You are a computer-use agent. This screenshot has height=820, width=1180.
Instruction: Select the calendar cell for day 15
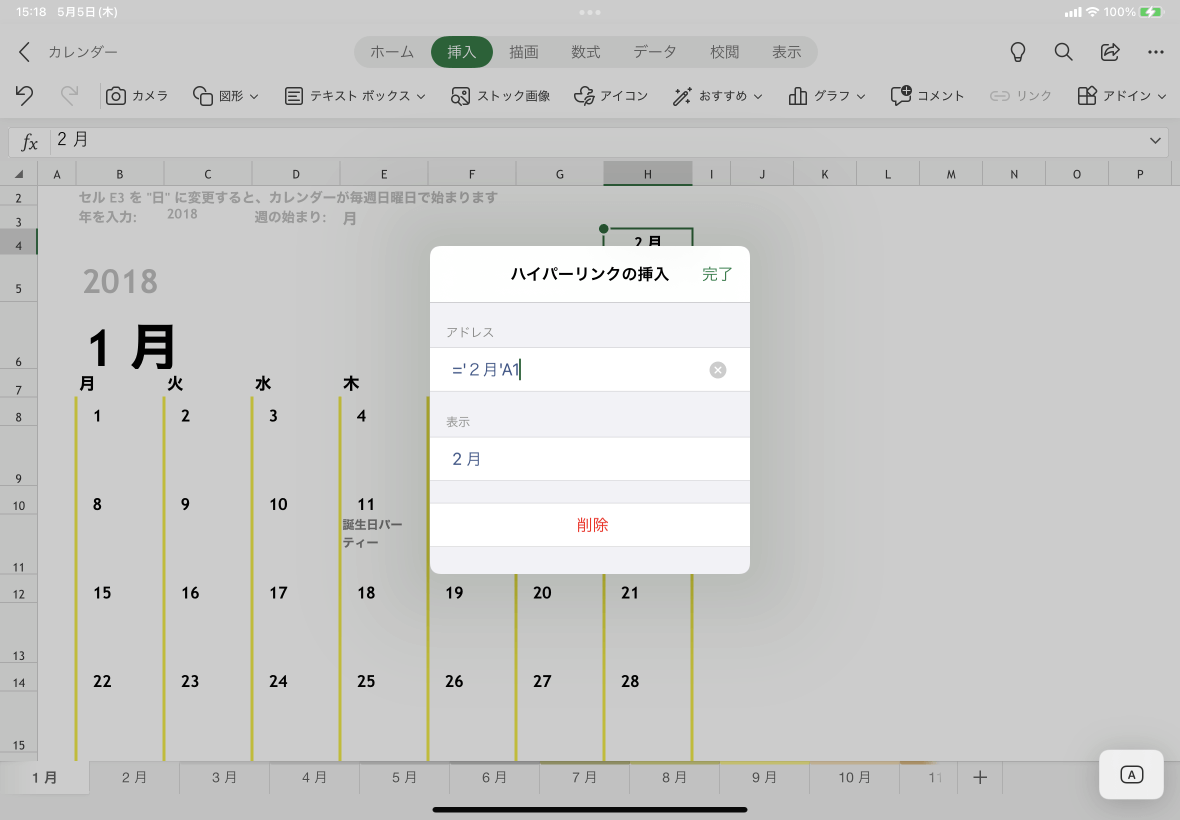120,594
